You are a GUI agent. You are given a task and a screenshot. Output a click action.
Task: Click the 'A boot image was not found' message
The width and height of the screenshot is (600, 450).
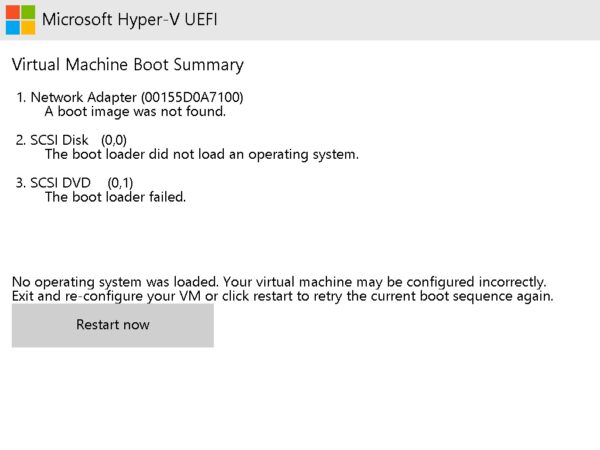point(135,112)
